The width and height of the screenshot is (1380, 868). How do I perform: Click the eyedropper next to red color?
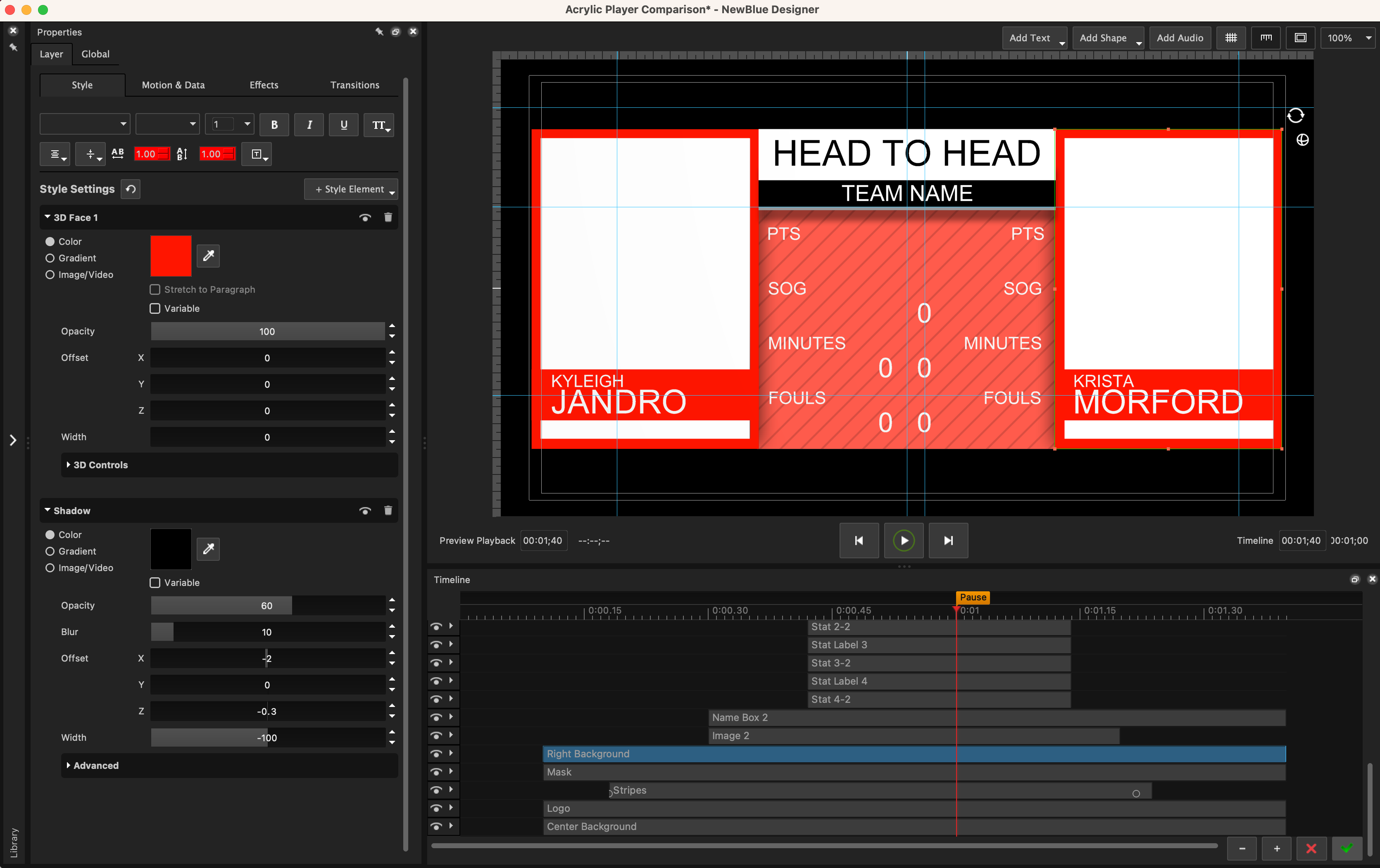pos(208,256)
